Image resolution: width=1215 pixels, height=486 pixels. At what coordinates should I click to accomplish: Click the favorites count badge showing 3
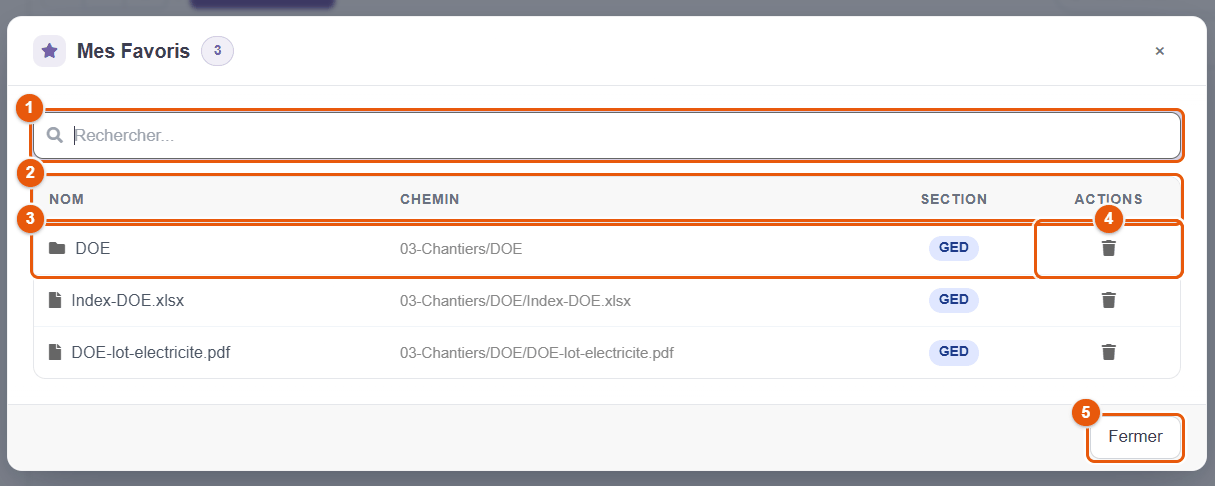pos(217,51)
